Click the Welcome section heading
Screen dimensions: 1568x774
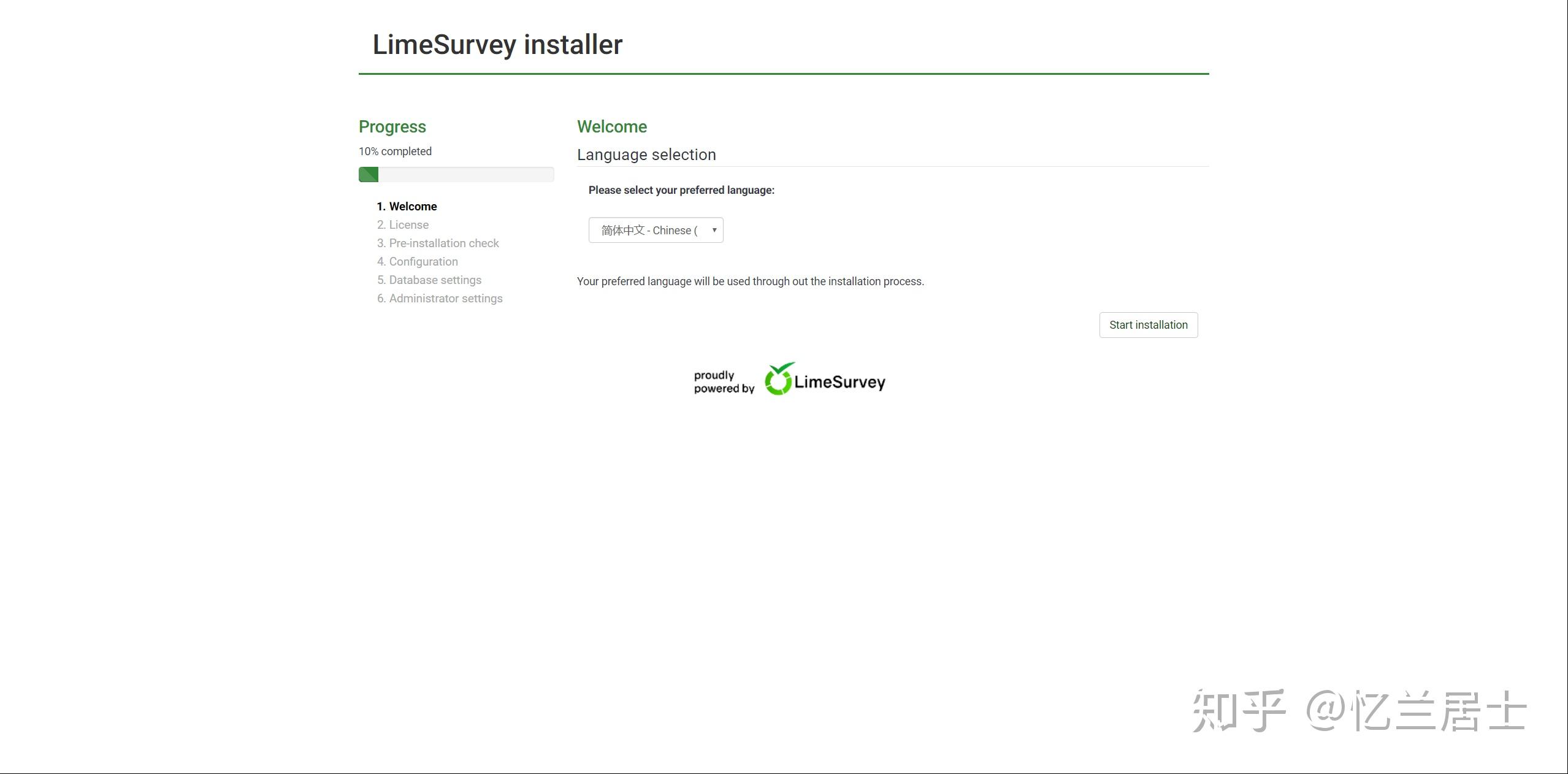click(611, 127)
